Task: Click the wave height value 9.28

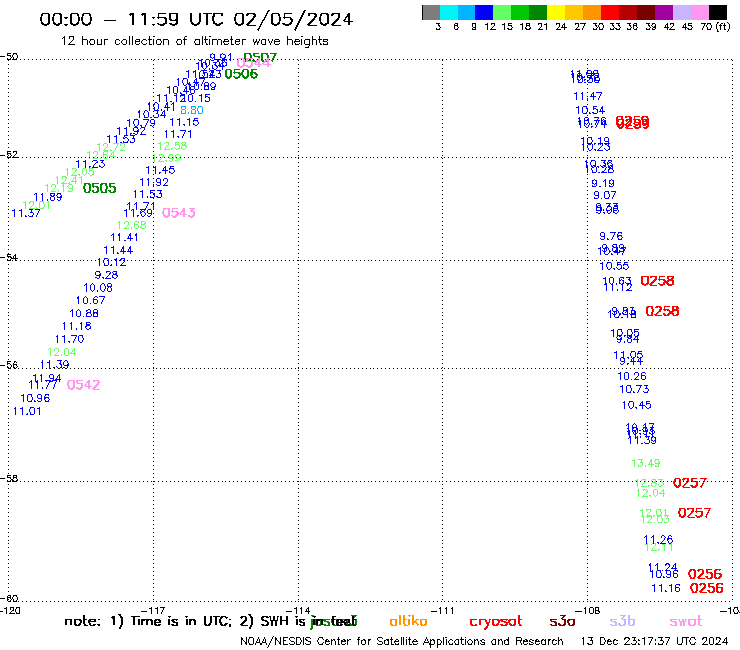Action: click(x=106, y=275)
